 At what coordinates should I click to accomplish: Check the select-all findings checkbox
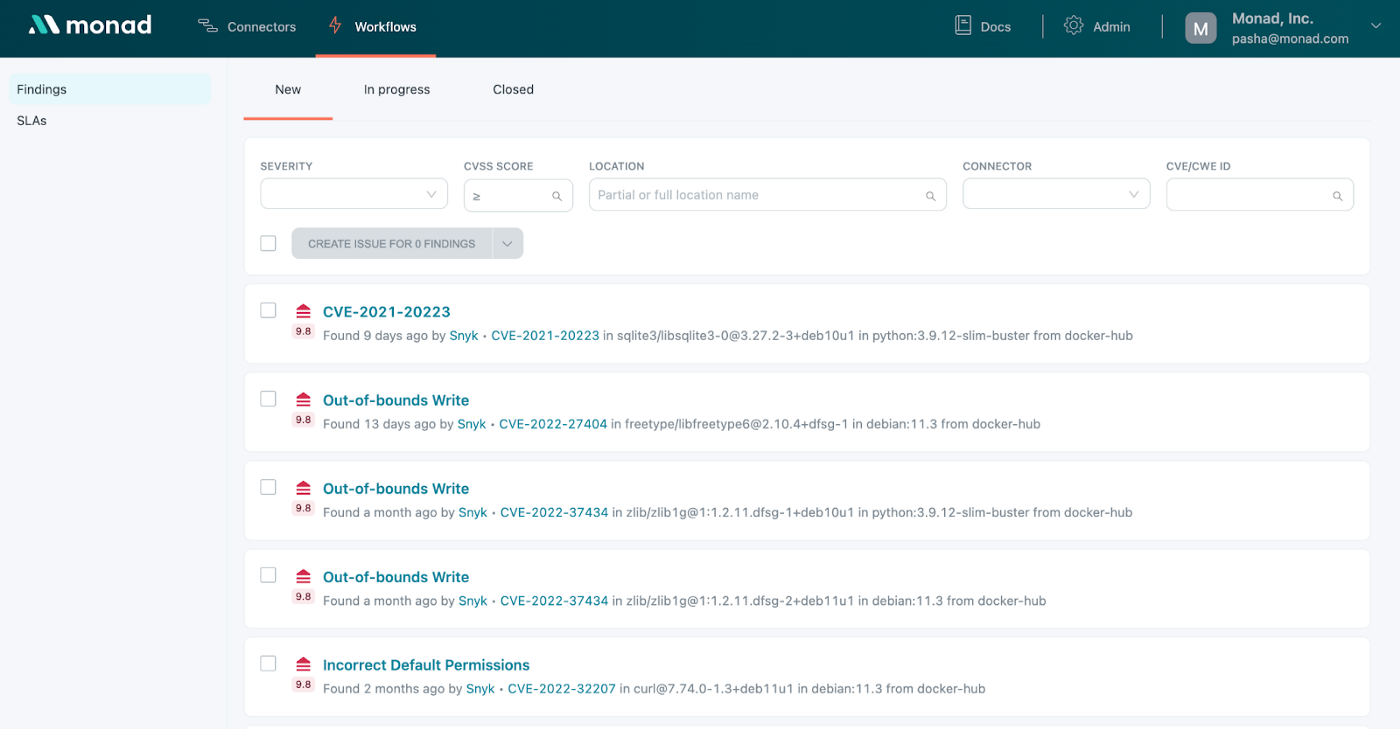268,243
